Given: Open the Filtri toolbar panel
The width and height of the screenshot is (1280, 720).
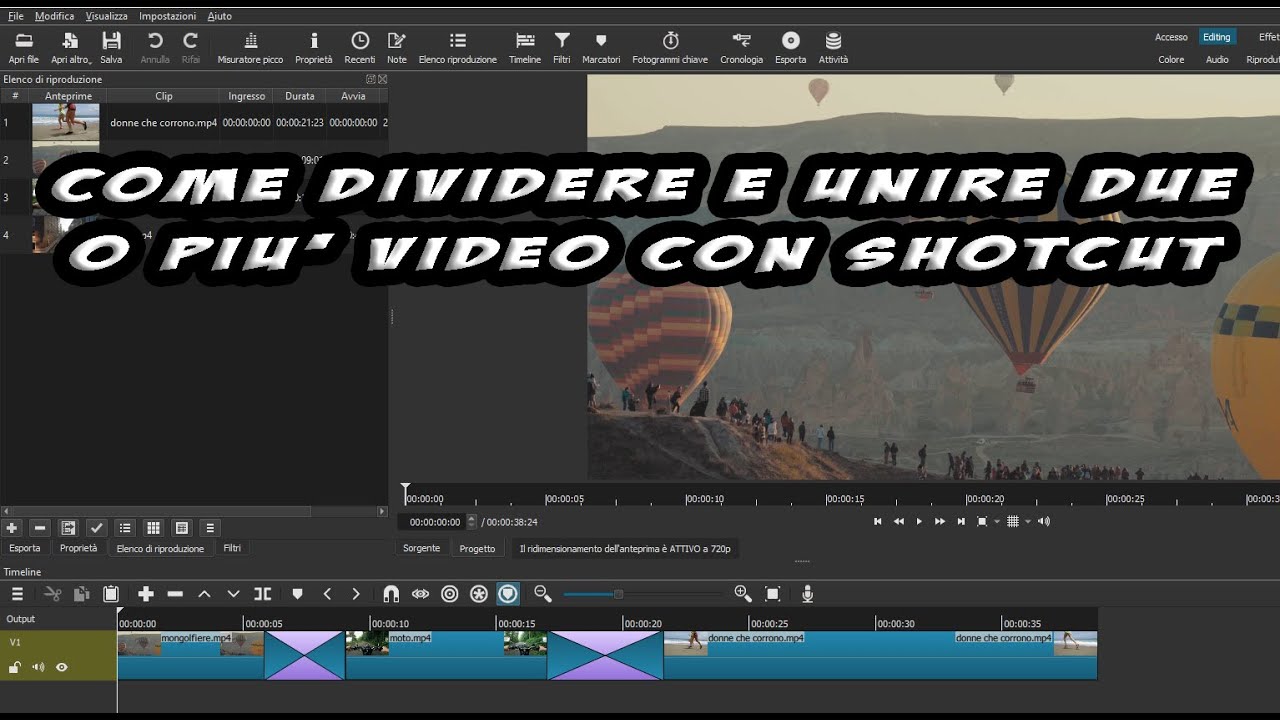Looking at the screenshot, I should click(562, 47).
